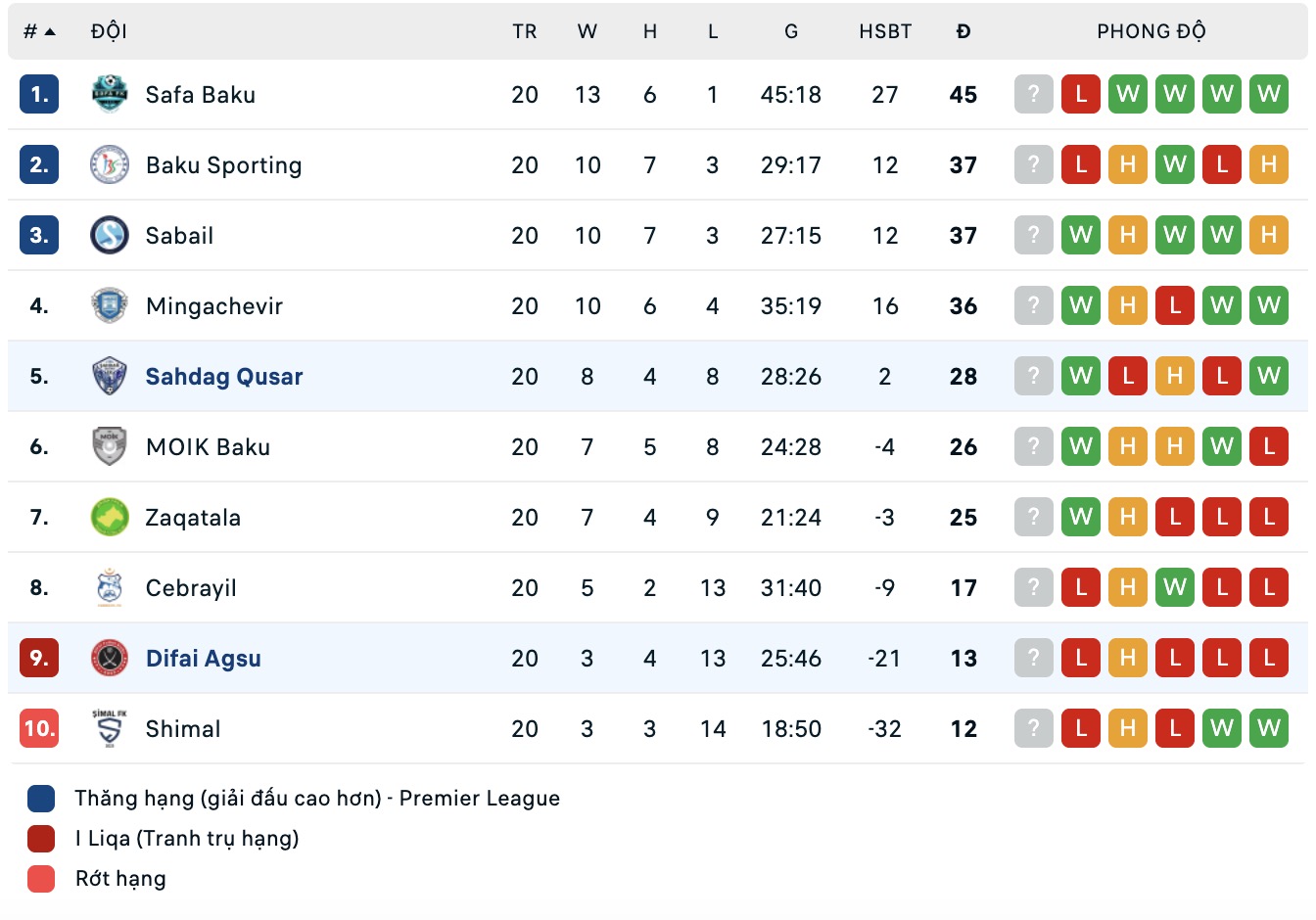
Task: Click the Mingachevir club crest
Action: click(110, 306)
